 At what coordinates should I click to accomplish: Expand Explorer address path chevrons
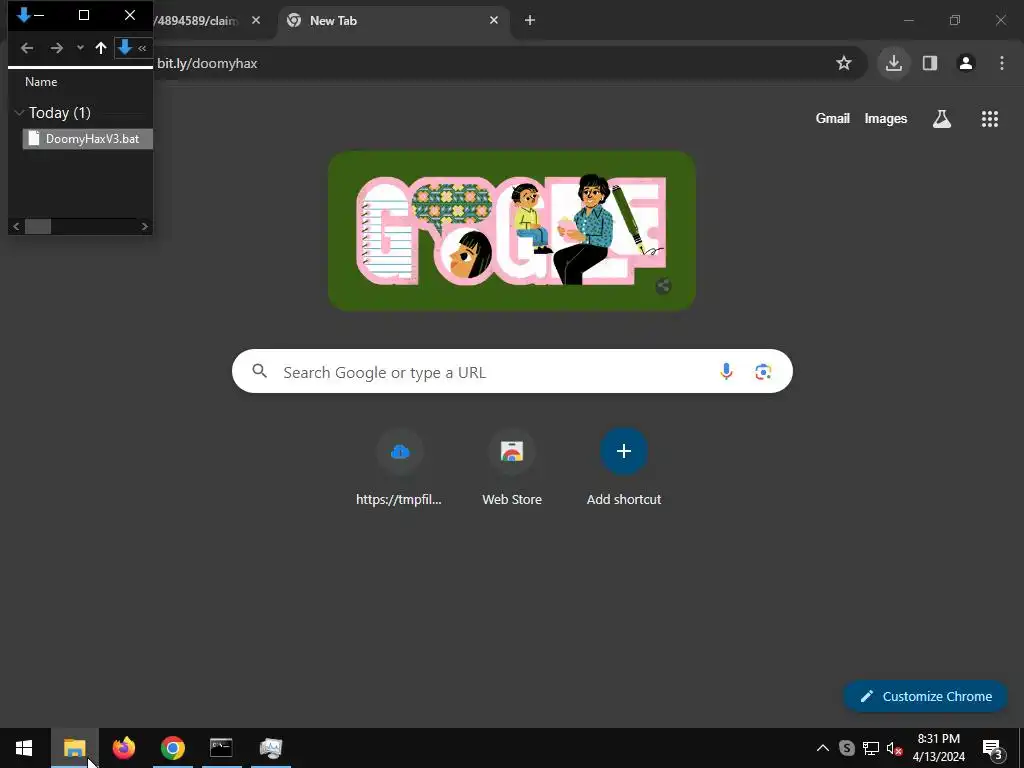(x=142, y=48)
